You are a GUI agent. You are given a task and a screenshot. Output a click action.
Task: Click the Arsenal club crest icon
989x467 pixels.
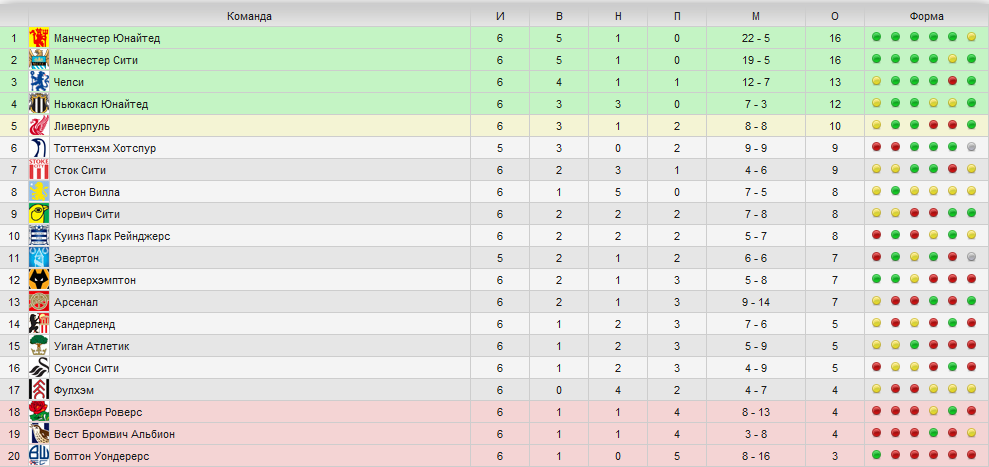(x=39, y=302)
